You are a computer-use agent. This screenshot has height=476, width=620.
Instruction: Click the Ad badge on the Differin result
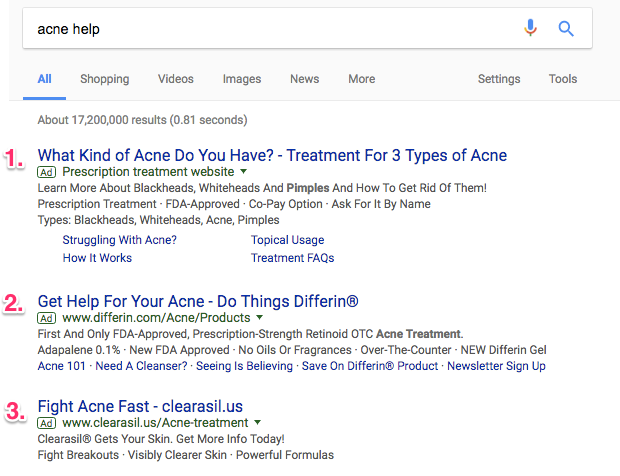(x=46, y=318)
